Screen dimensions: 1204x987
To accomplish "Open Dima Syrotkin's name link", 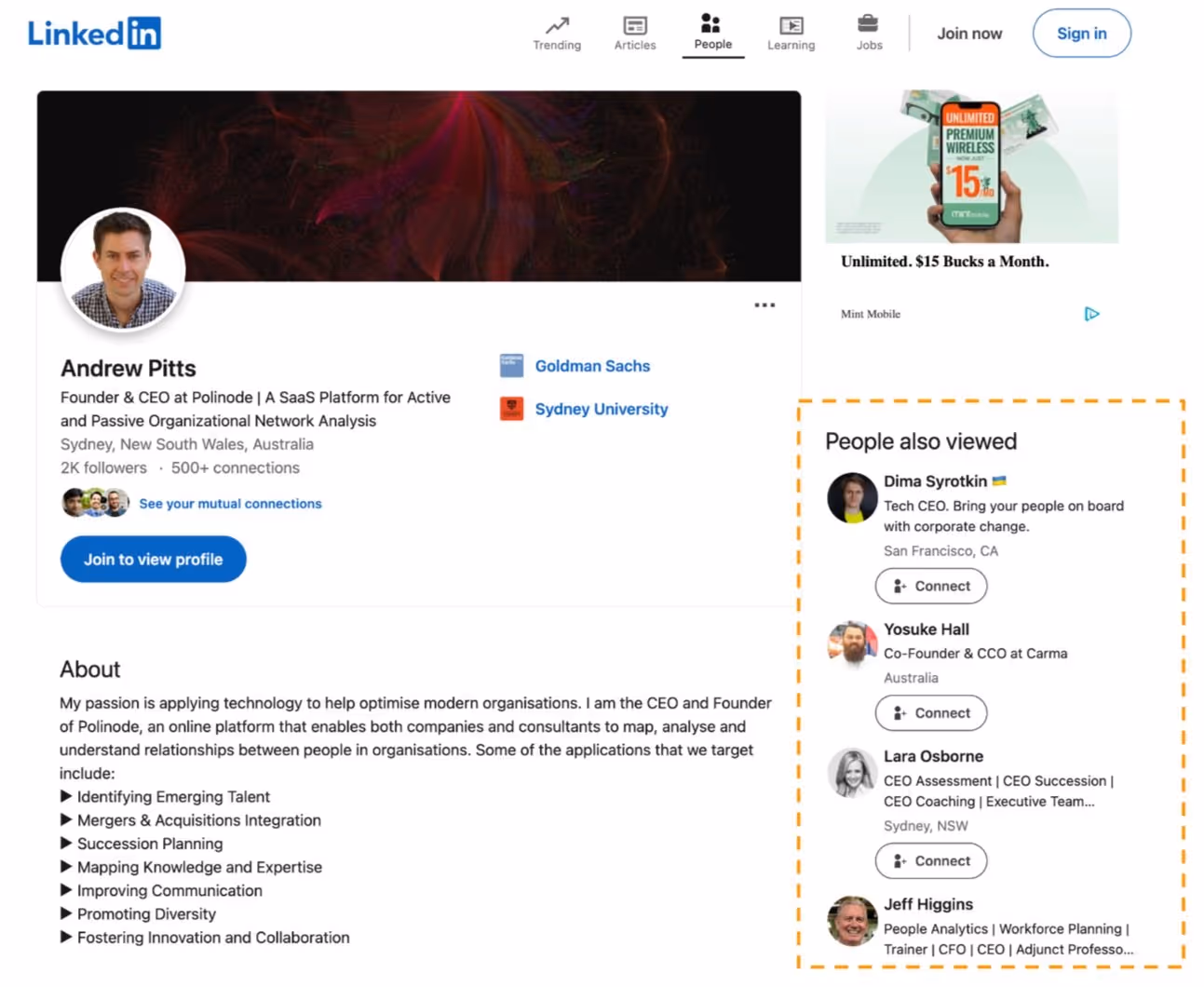I will (x=935, y=481).
